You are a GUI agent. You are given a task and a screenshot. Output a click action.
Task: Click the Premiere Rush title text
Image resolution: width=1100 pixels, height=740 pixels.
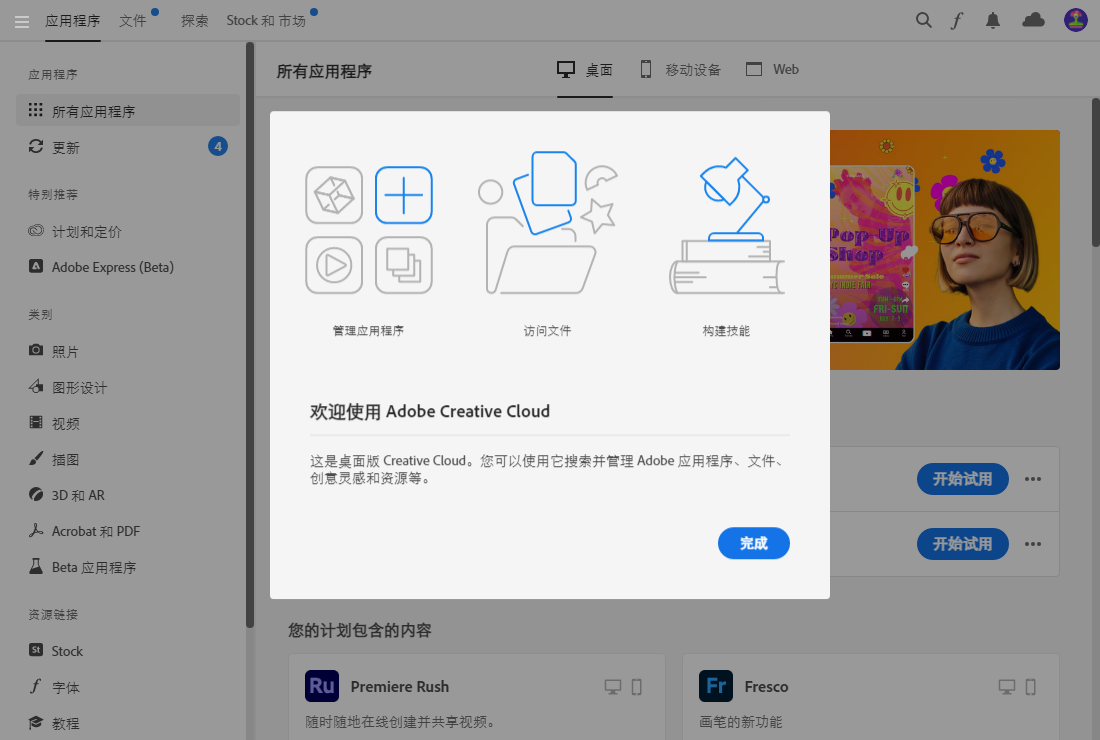click(x=400, y=687)
